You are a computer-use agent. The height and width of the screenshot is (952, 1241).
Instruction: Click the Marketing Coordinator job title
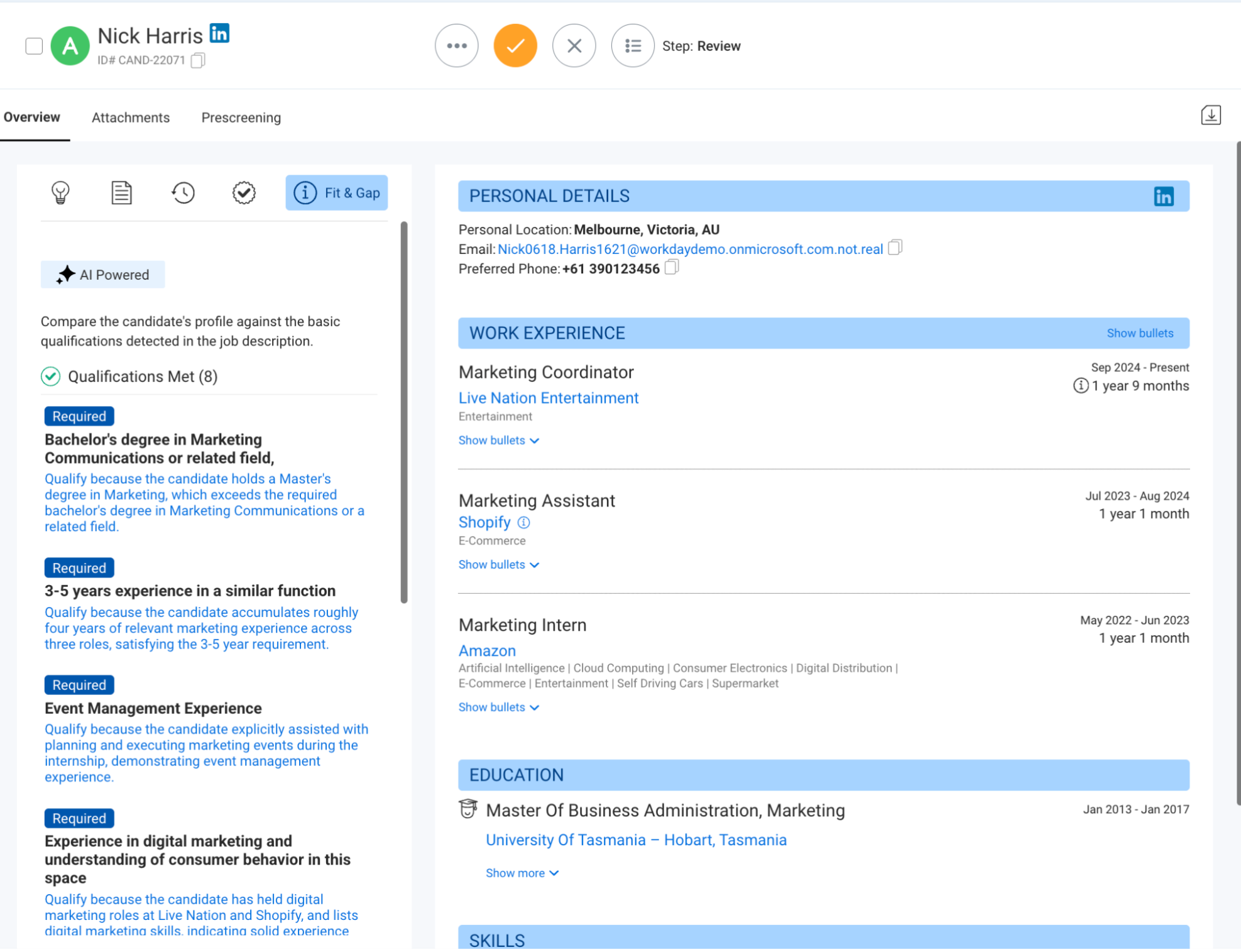(x=545, y=373)
